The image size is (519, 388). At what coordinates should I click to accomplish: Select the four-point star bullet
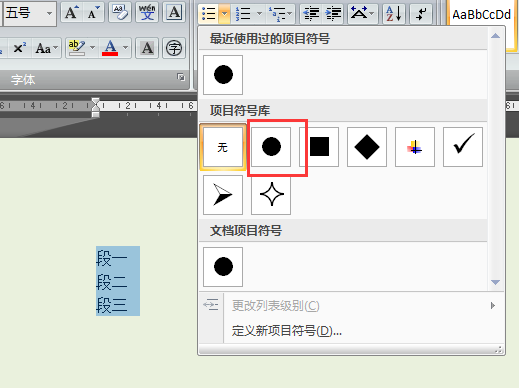tap(271, 195)
